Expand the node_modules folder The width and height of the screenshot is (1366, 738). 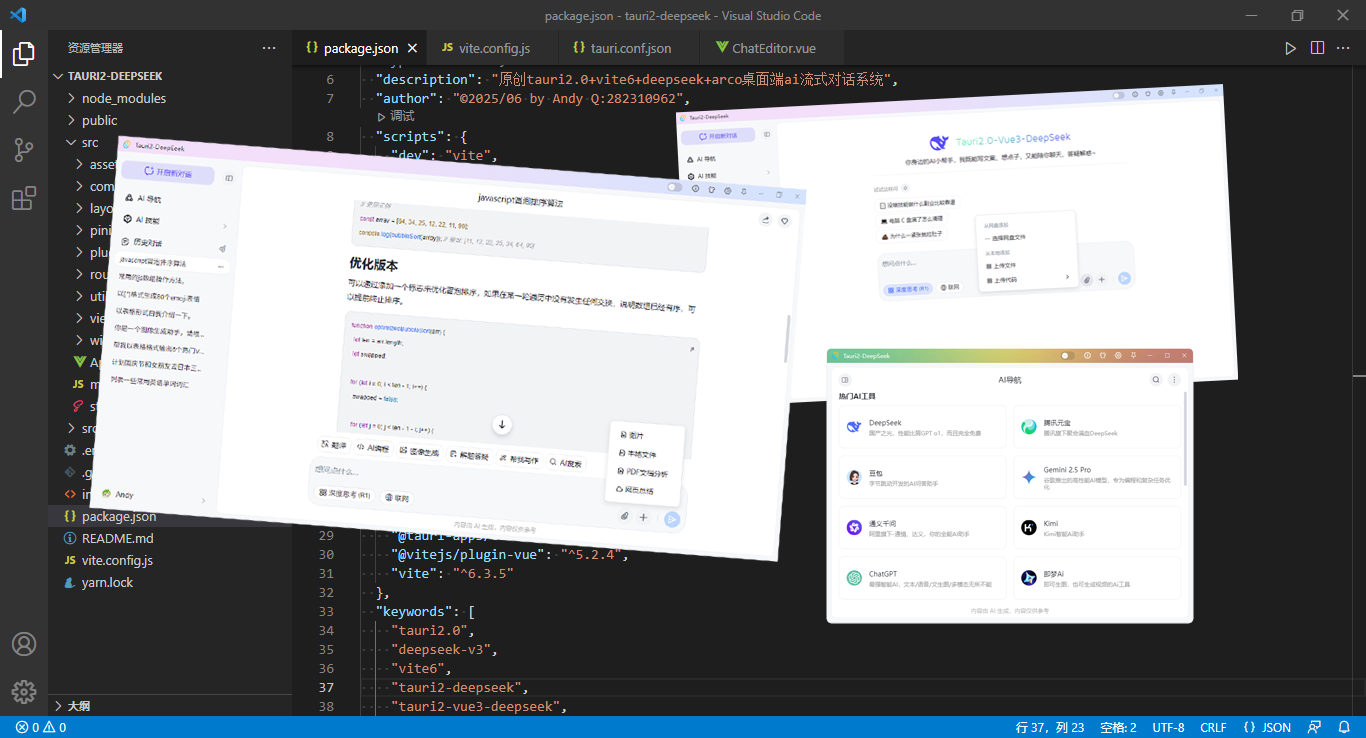(124, 98)
